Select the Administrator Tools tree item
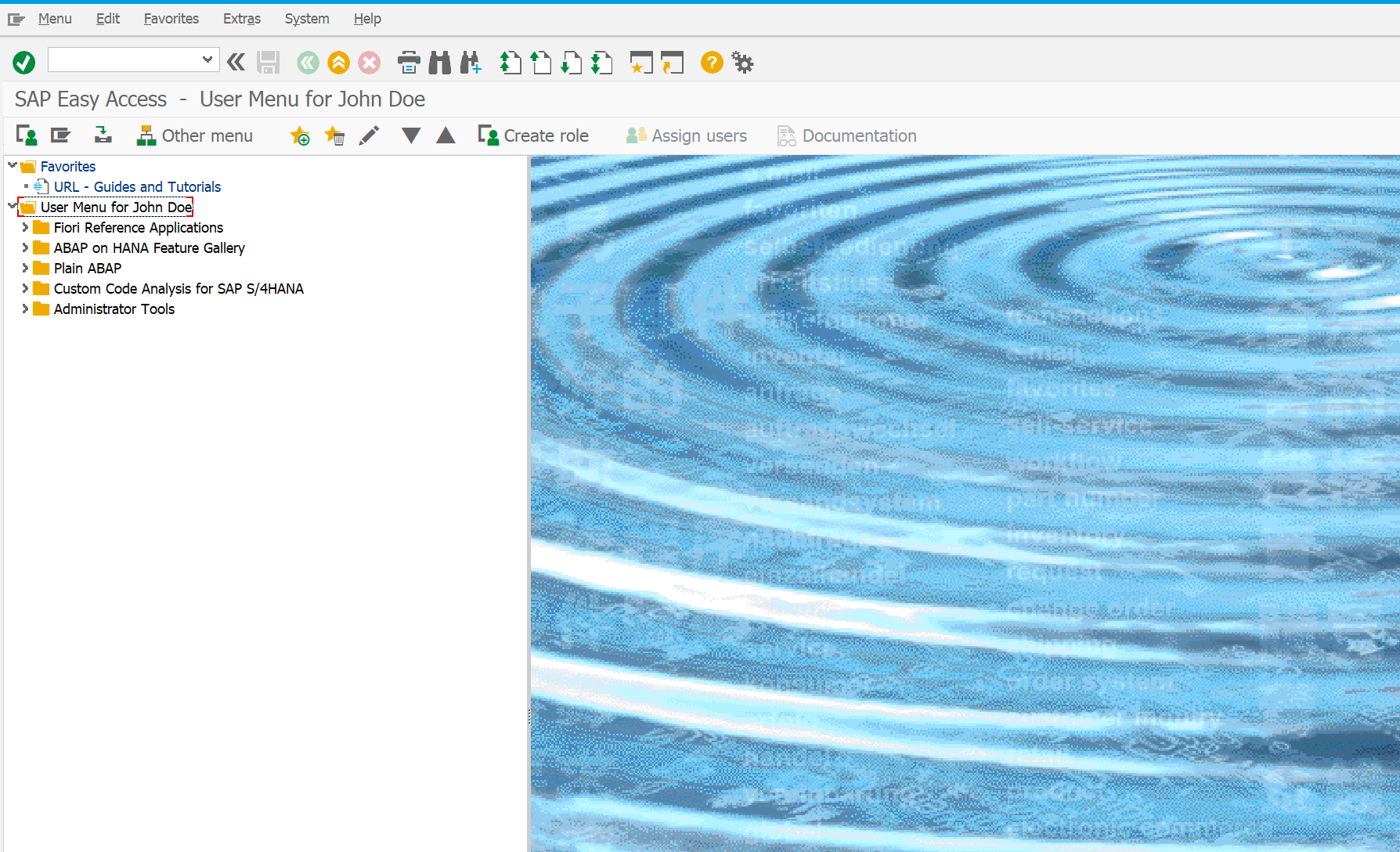Screen dimensions: 1400x852 coord(114,309)
